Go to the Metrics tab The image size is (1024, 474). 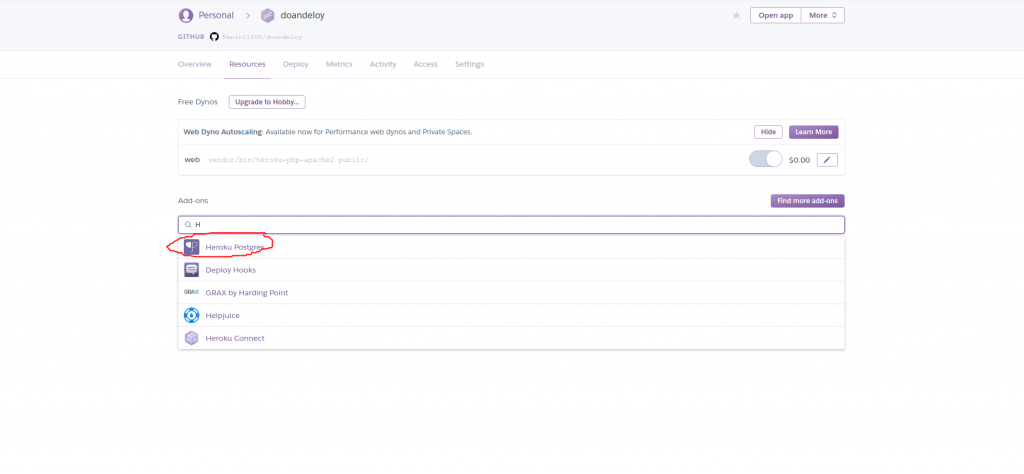coord(339,64)
